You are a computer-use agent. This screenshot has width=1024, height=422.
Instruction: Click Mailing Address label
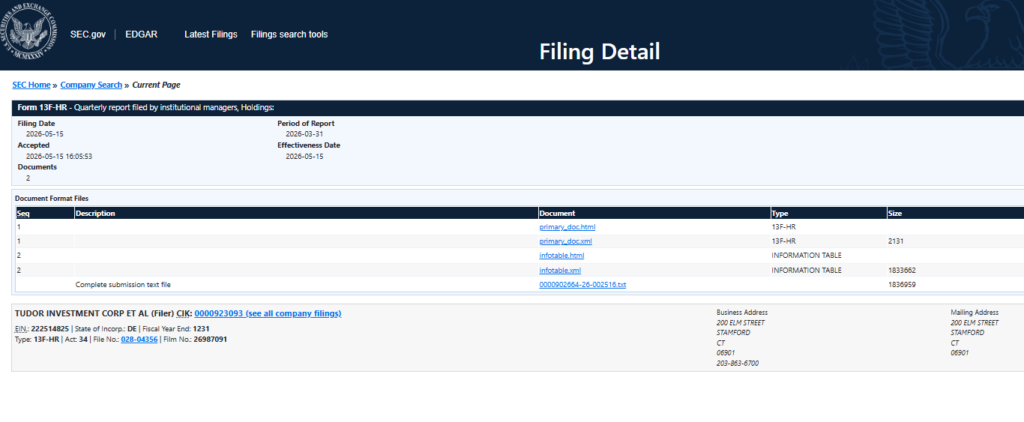[974, 312]
